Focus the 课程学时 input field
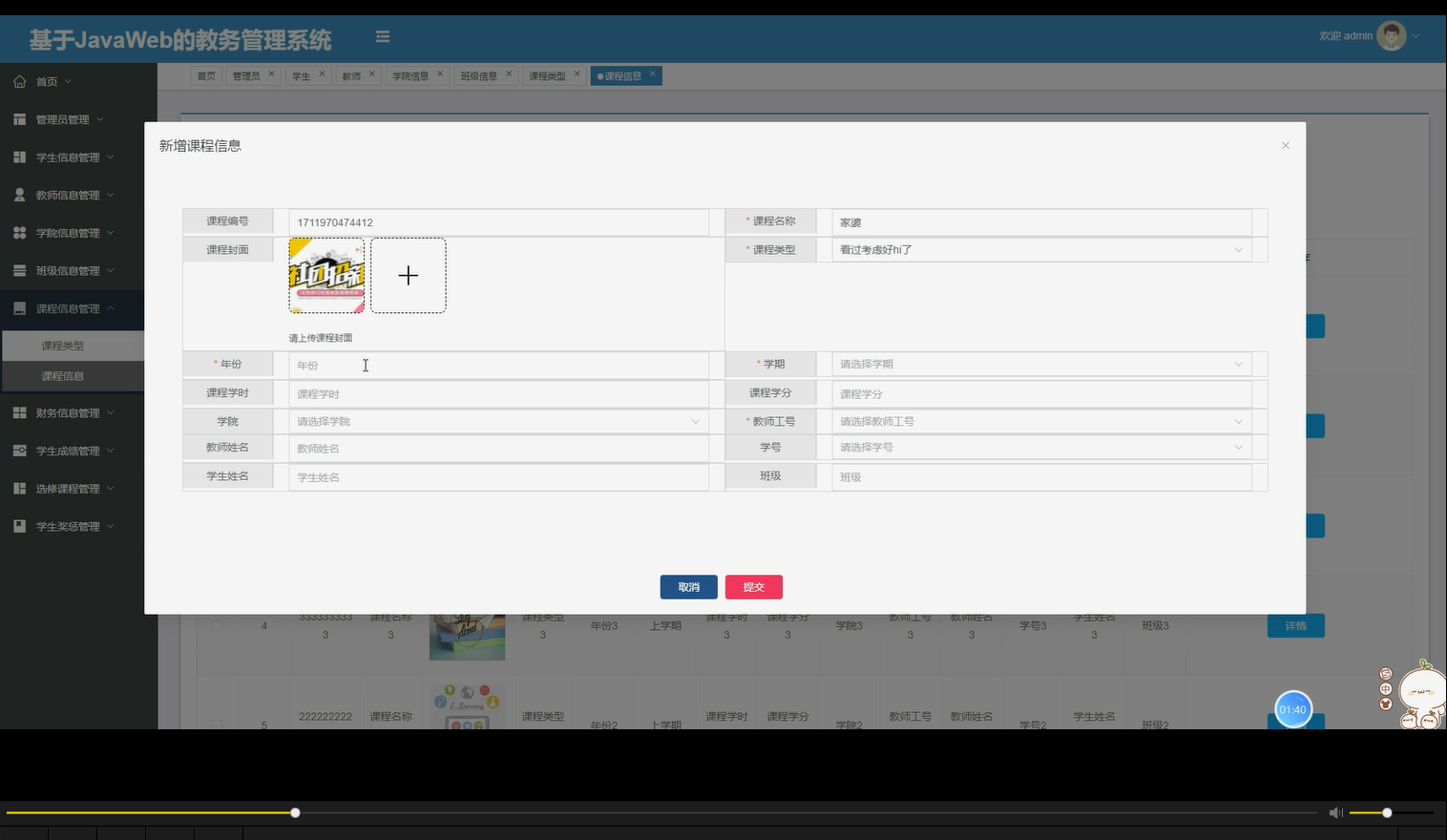Screen dimensions: 1447x840 [498, 394]
